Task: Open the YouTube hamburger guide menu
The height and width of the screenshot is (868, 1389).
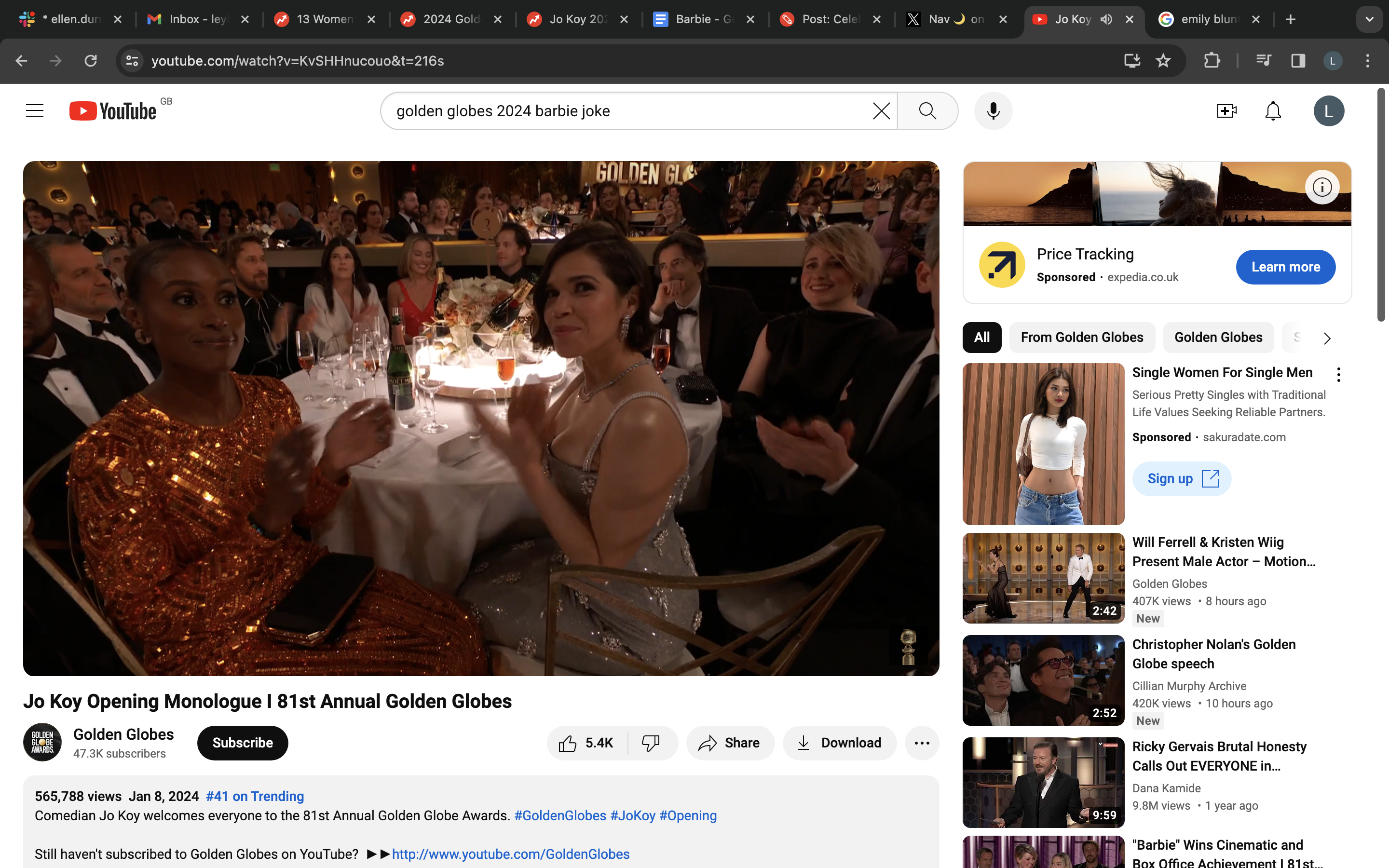Action: pos(34,111)
